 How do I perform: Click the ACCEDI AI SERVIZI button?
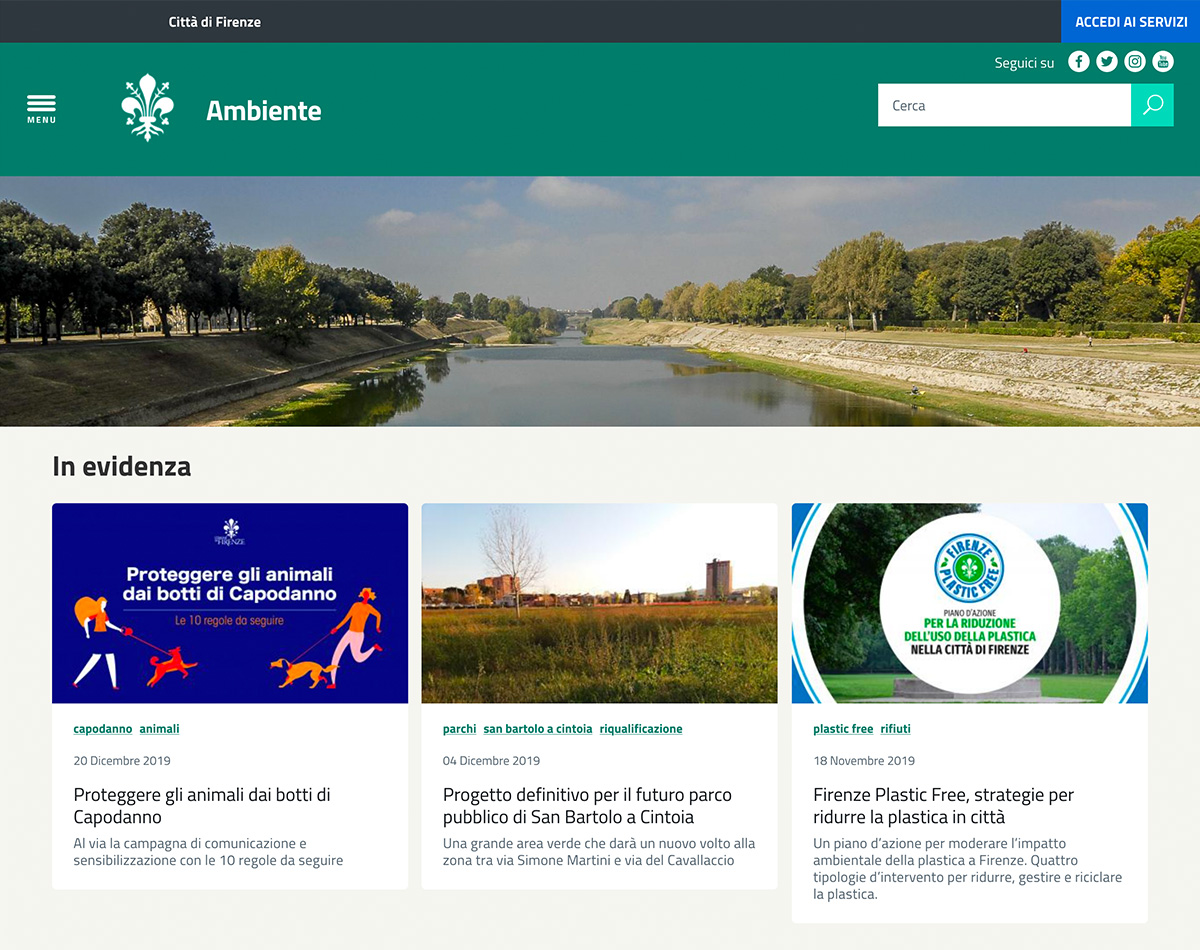tap(1130, 21)
